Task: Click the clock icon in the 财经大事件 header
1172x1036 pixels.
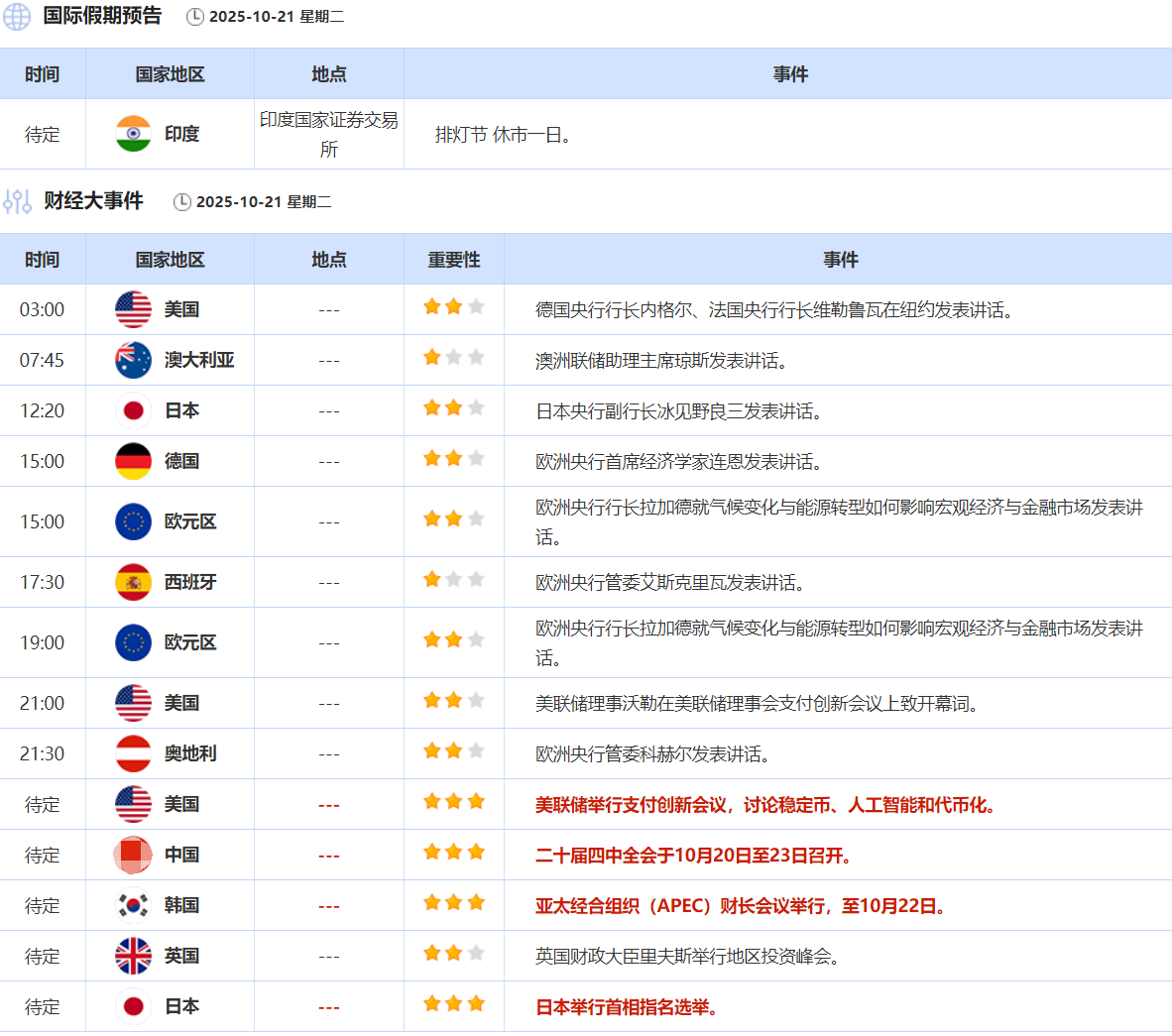Action: tap(182, 202)
